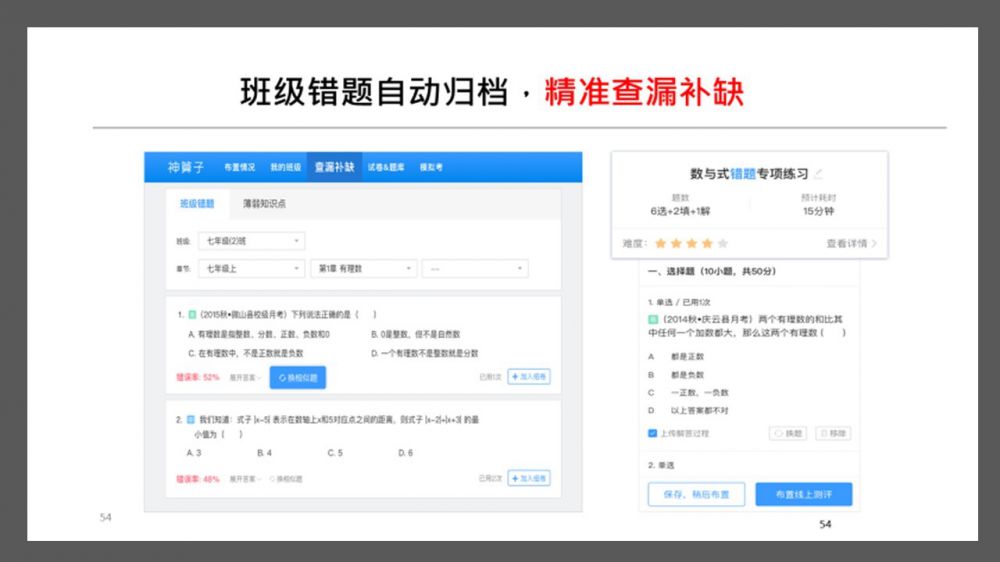
Task: Click the green tag icon on question 1
Action: (192, 314)
